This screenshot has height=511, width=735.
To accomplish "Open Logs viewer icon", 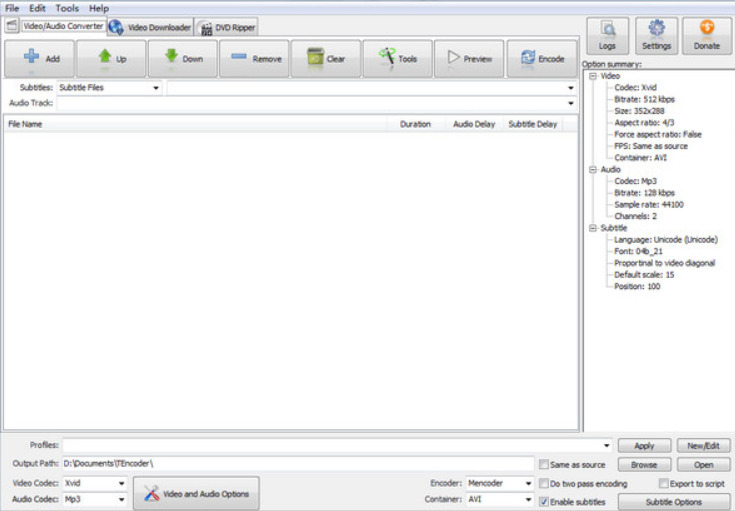I will click(x=608, y=36).
